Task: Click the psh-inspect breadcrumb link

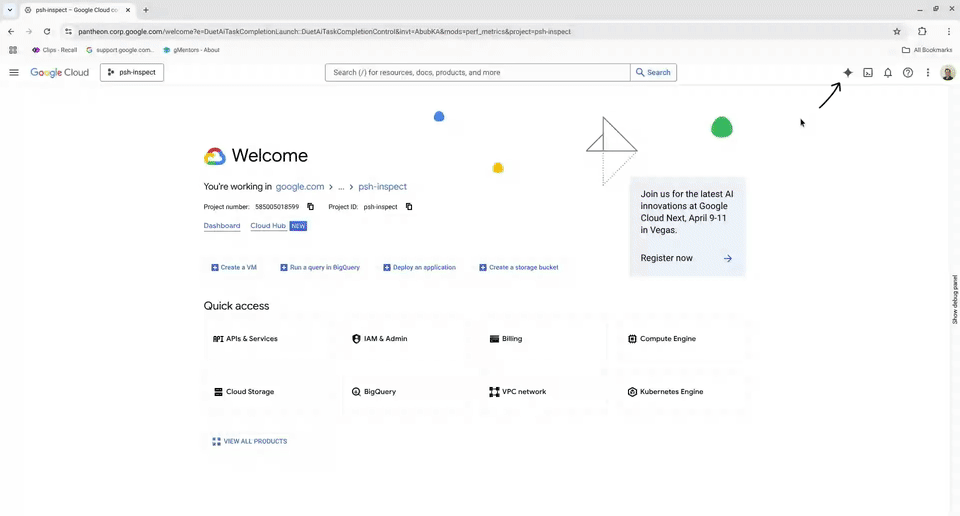Action: [x=383, y=187]
